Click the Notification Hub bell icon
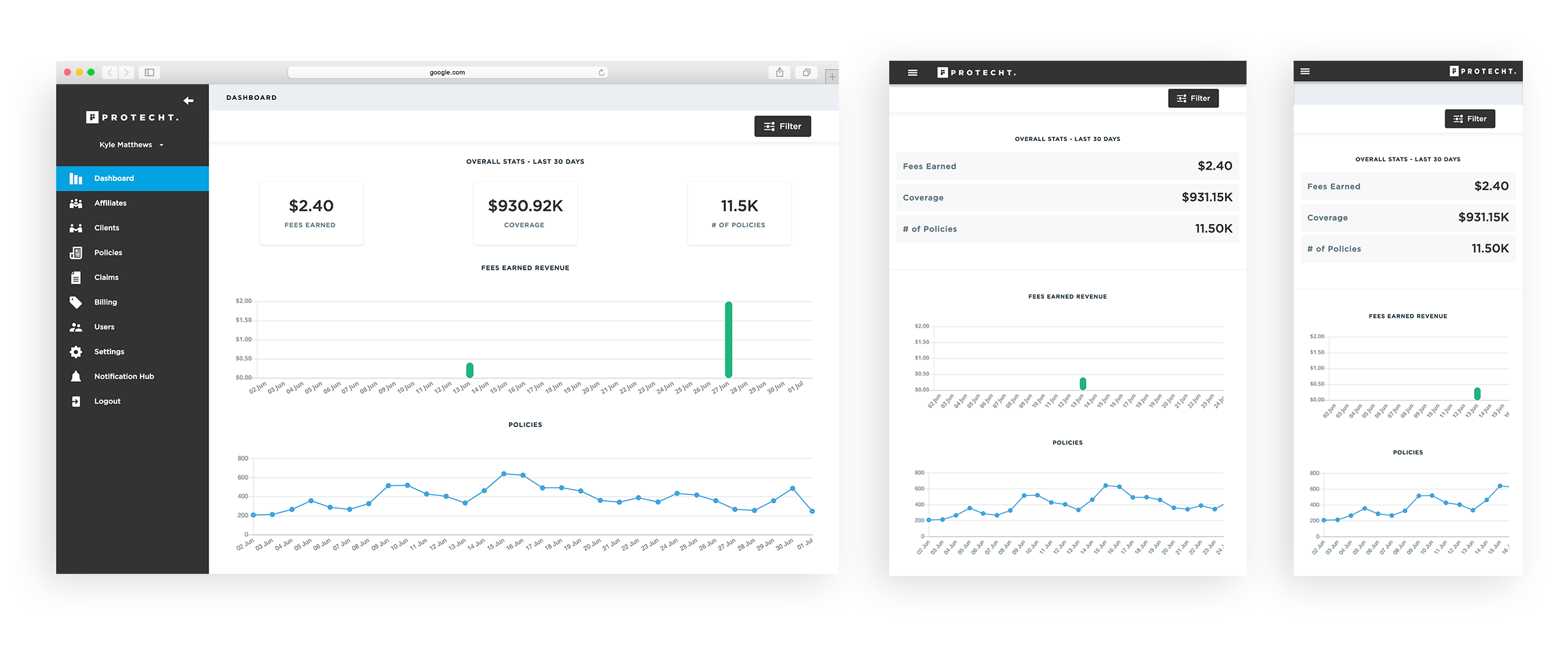This screenshot has height=649, width=1568. (76, 377)
